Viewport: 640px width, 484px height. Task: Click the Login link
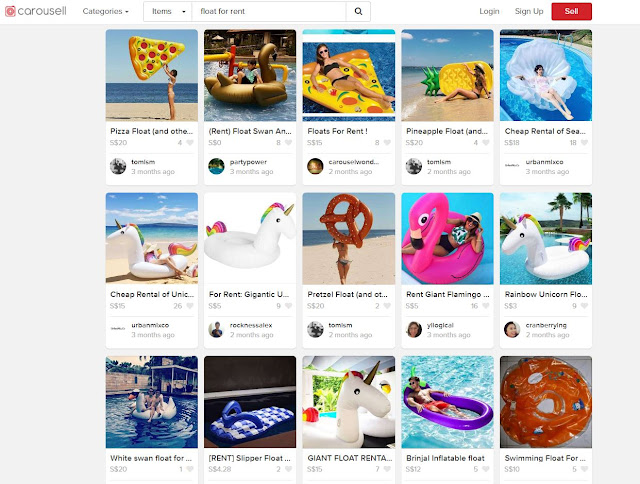(489, 11)
